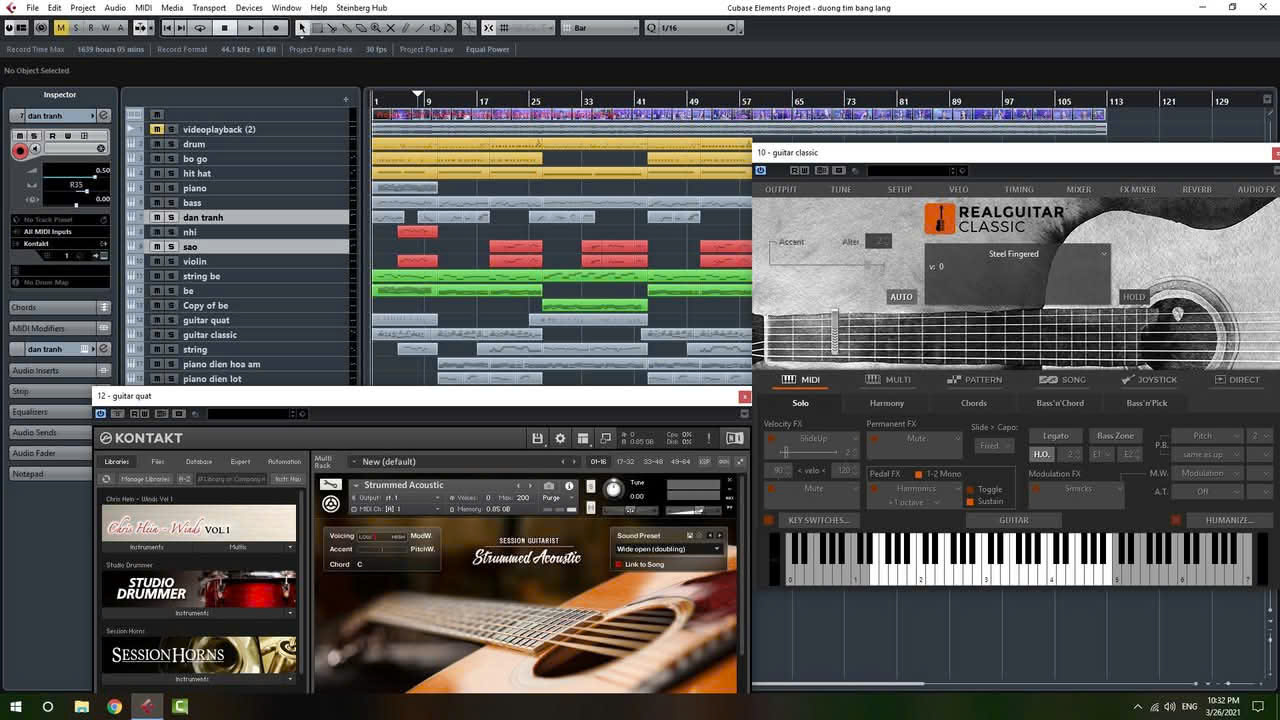Click the Kontakt library search input field
Viewport: 1280px width, 720px height.
pos(231,479)
